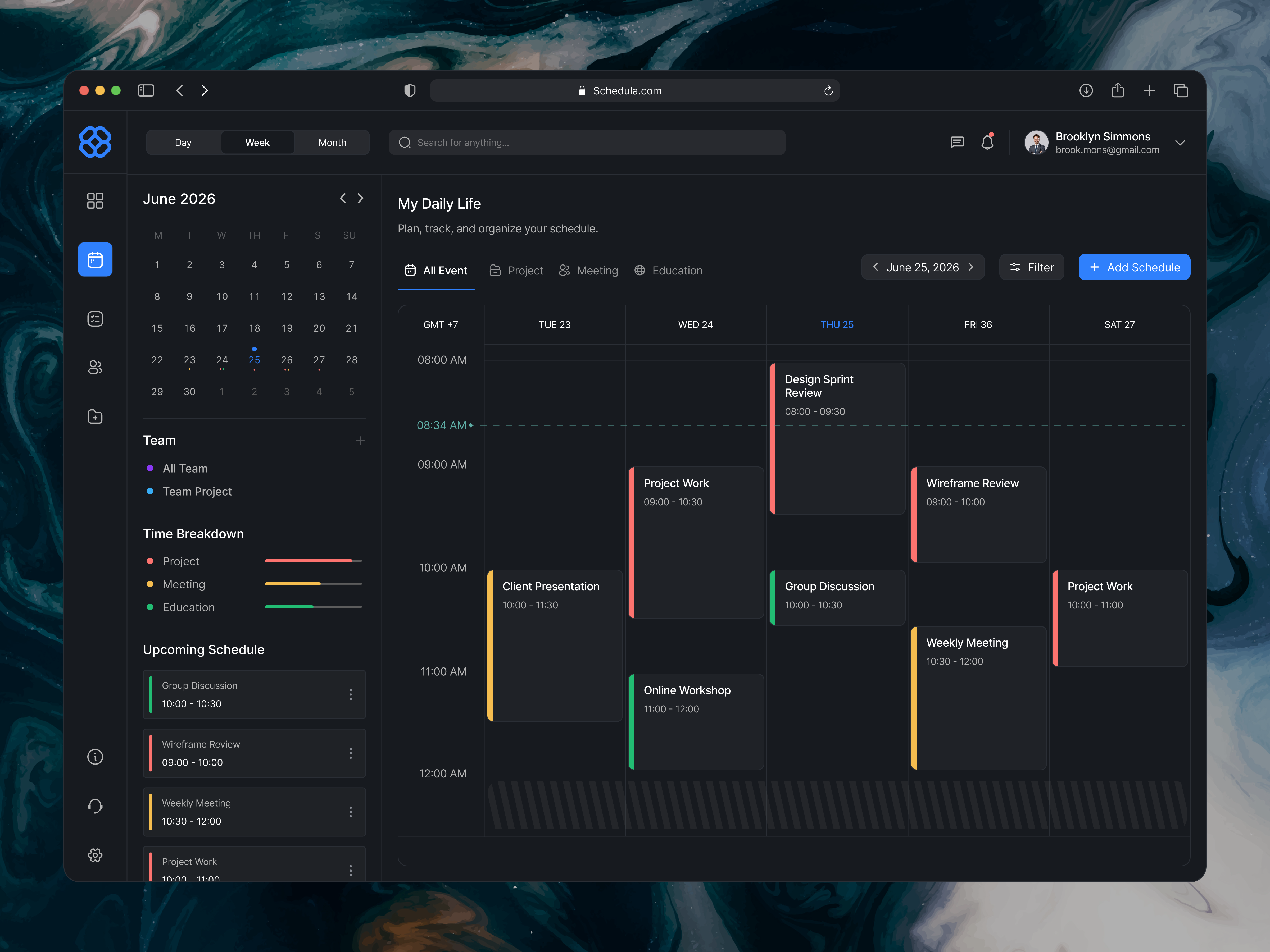Go to next month in mini calendar
Image resolution: width=1270 pixels, height=952 pixels.
click(x=361, y=198)
